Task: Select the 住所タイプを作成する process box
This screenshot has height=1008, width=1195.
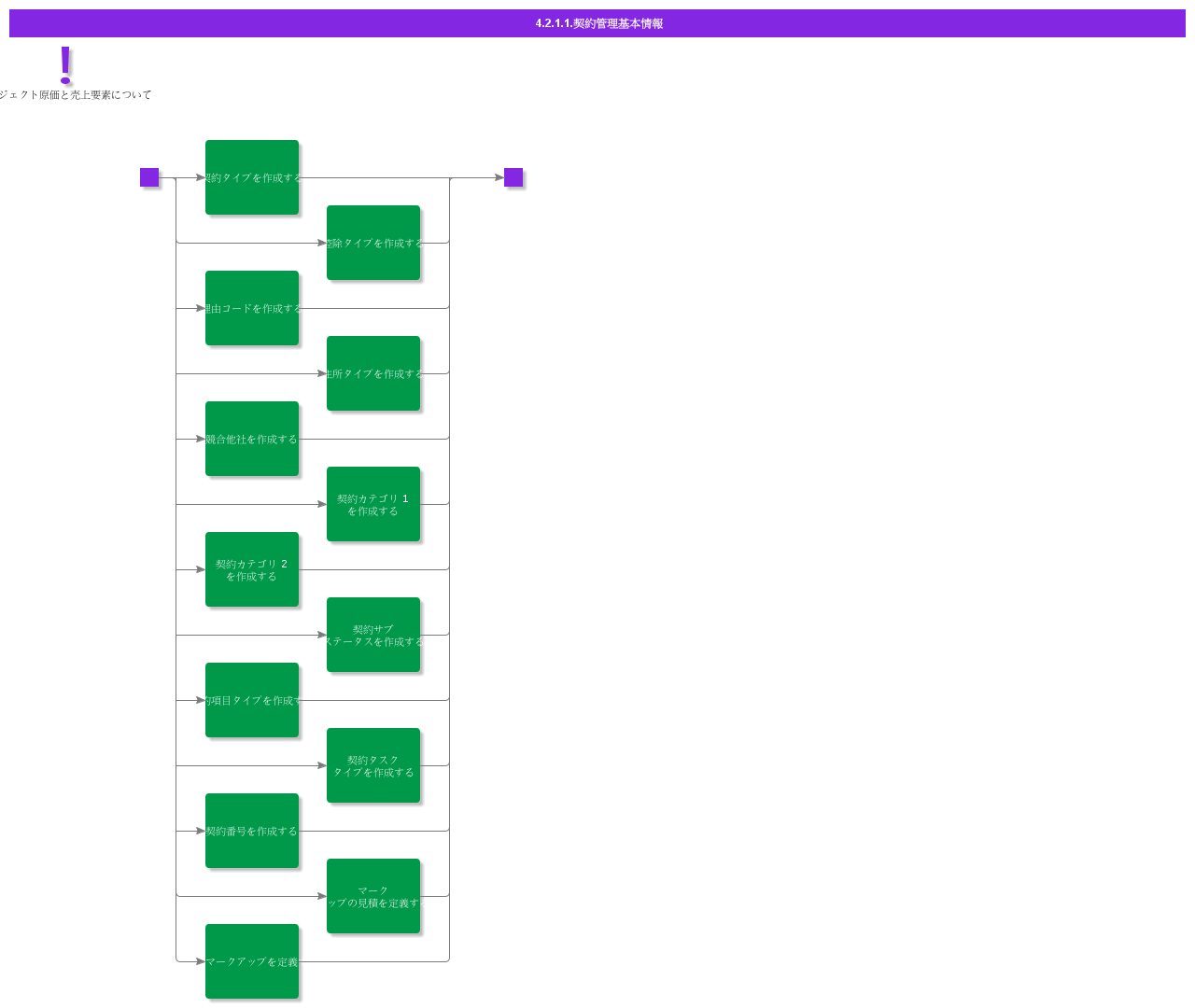Action: pos(373,373)
